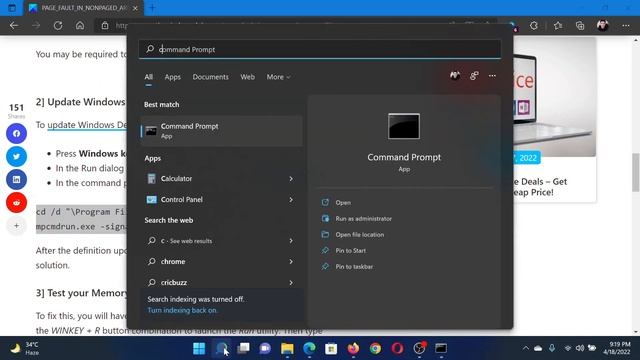Screen dimensions: 640x360
Task: Open Task View from the taskbar
Action: pyautogui.click(x=243, y=348)
